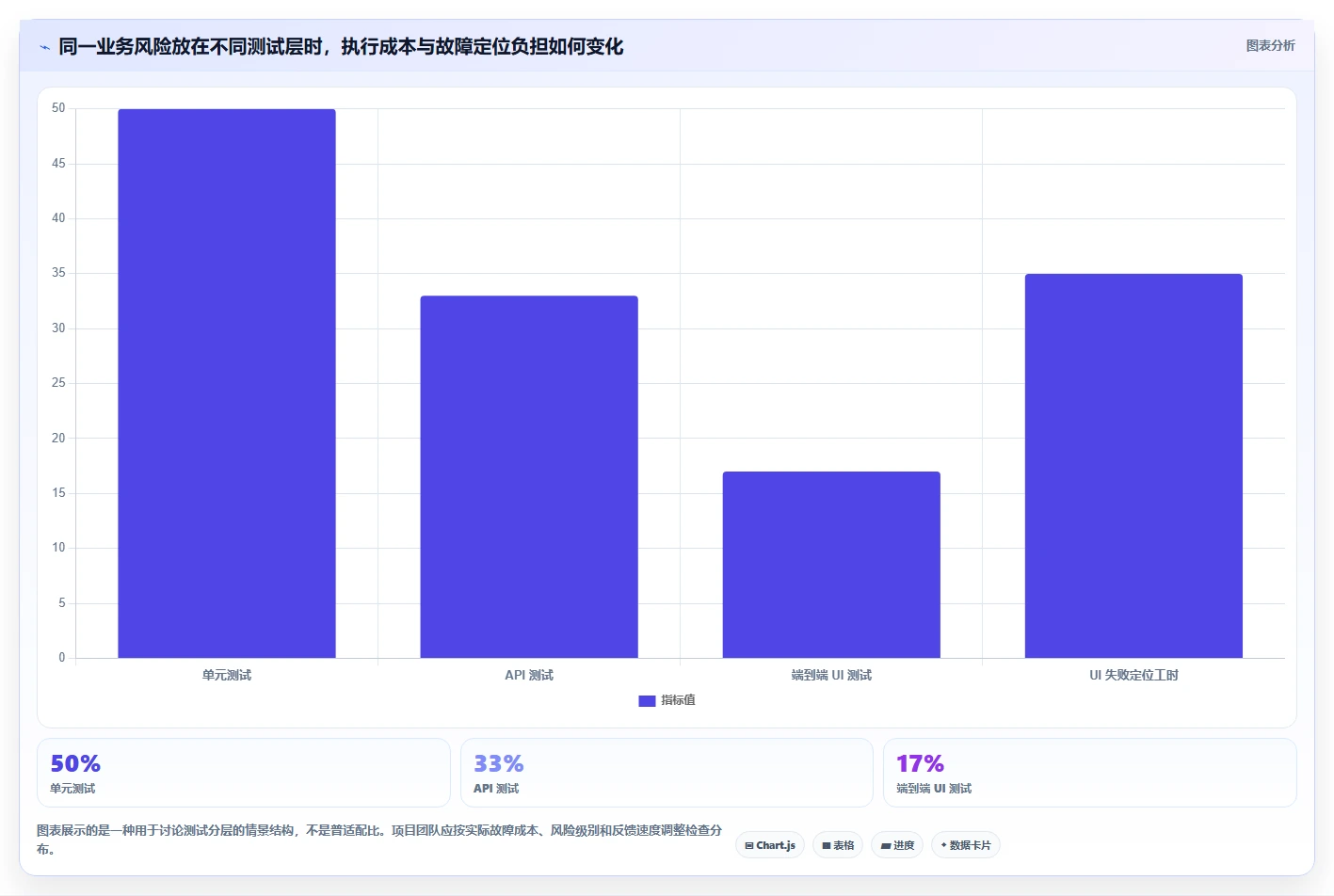This screenshot has height=896, width=1334.
Task: Open the 50% 单元测试 stat card
Action: point(244,773)
